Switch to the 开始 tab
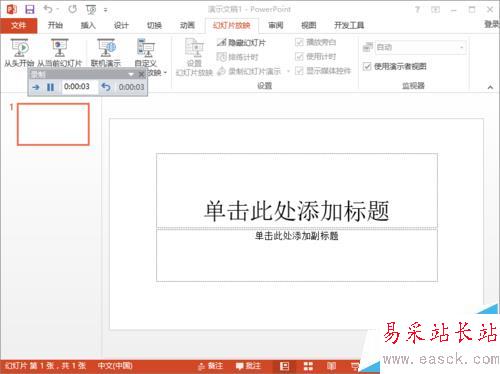This screenshot has height=374, width=500. point(55,25)
